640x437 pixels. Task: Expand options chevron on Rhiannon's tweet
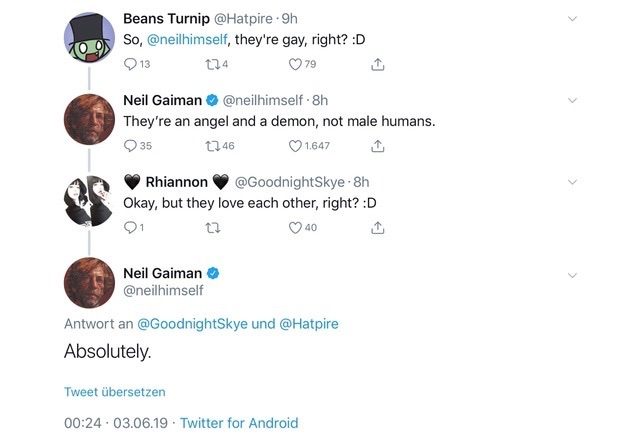pos(572,182)
